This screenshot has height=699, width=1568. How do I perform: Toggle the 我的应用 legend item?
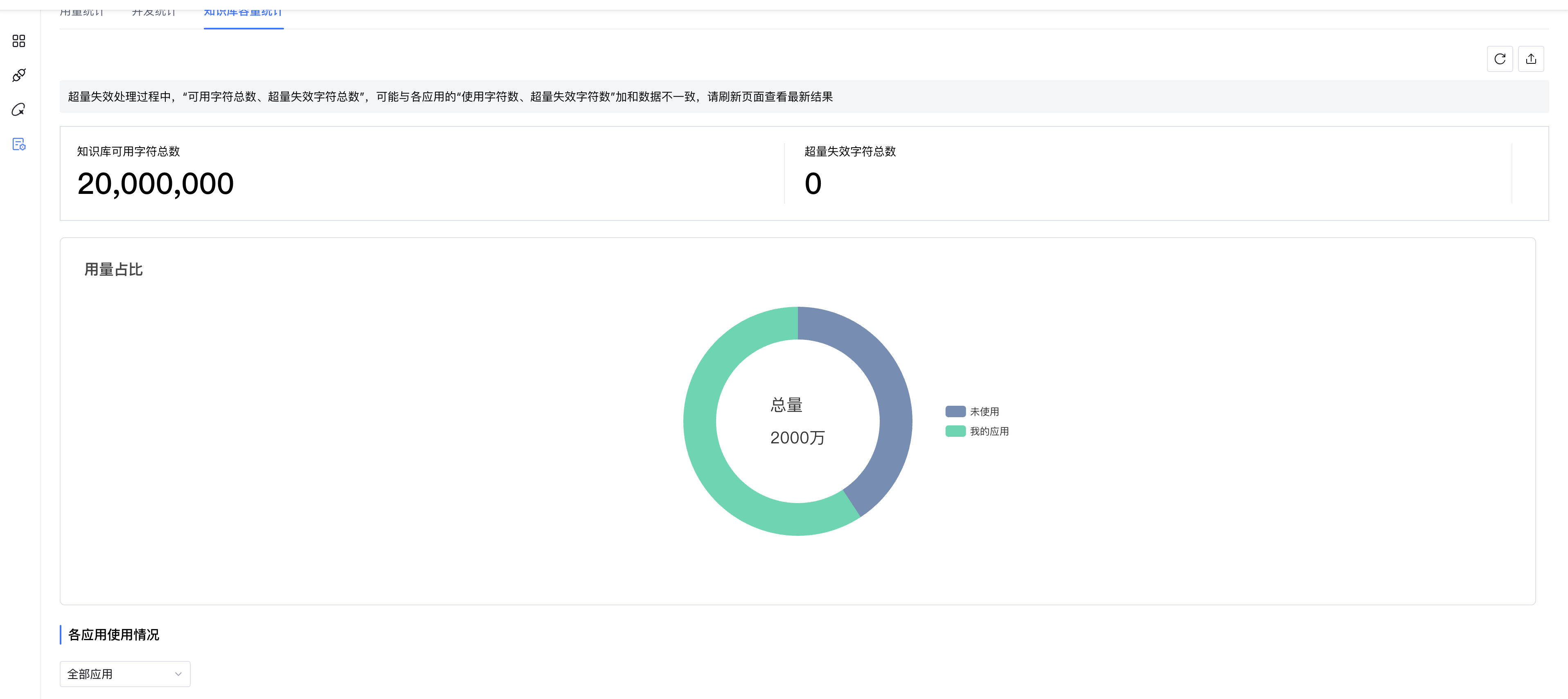[989, 432]
